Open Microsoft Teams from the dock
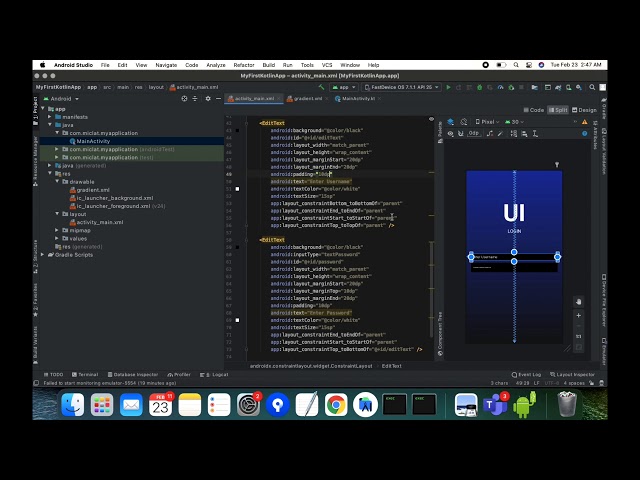The image size is (640, 480). pos(495,404)
